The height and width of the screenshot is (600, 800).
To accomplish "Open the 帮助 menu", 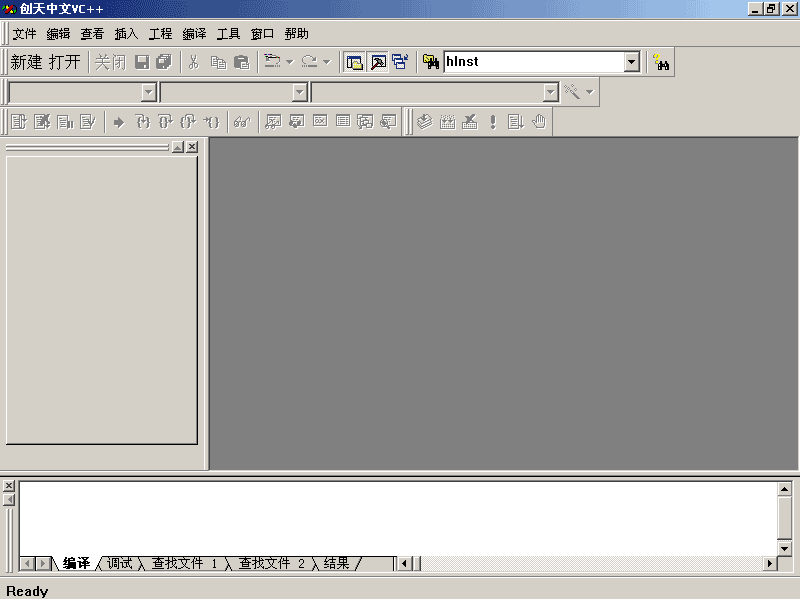I will (x=296, y=34).
